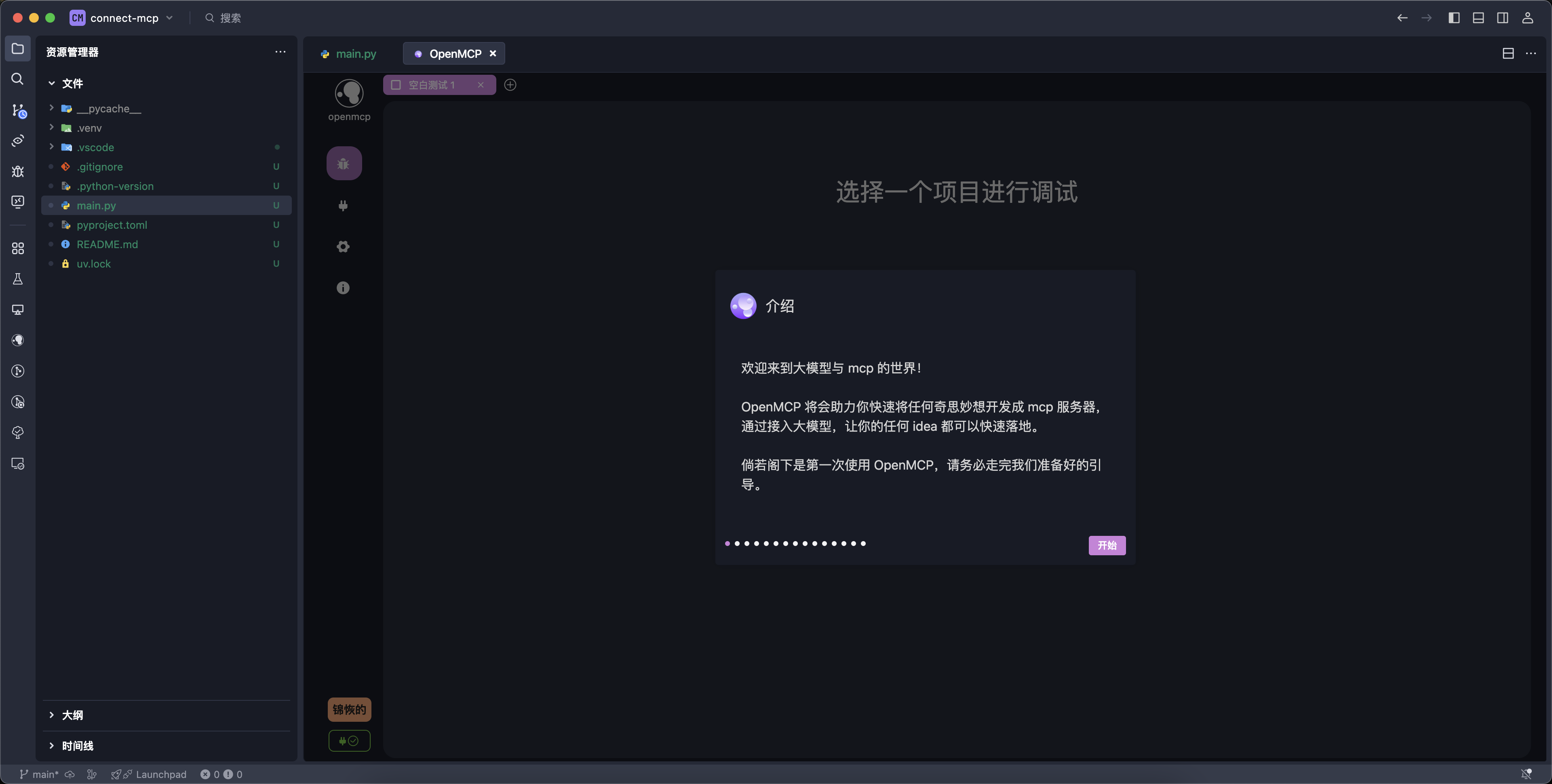Open OpenMCP settings gear icon
This screenshot has width=1552, height=784.
tap(342, 247)
